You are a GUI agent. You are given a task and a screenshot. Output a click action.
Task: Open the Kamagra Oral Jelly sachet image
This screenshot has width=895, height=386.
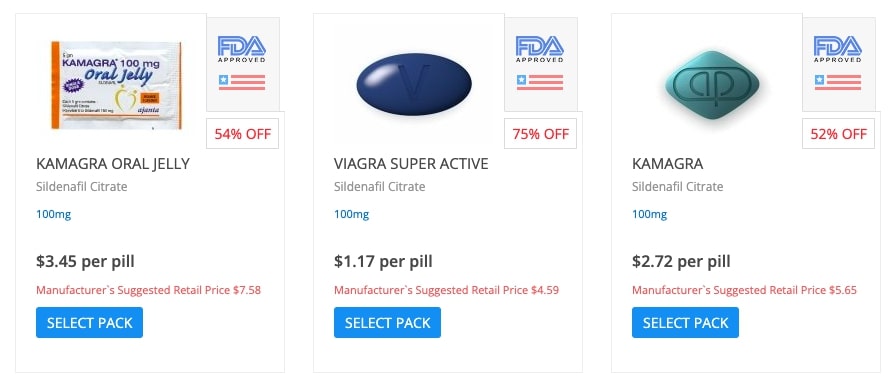[x=116, y=85]
